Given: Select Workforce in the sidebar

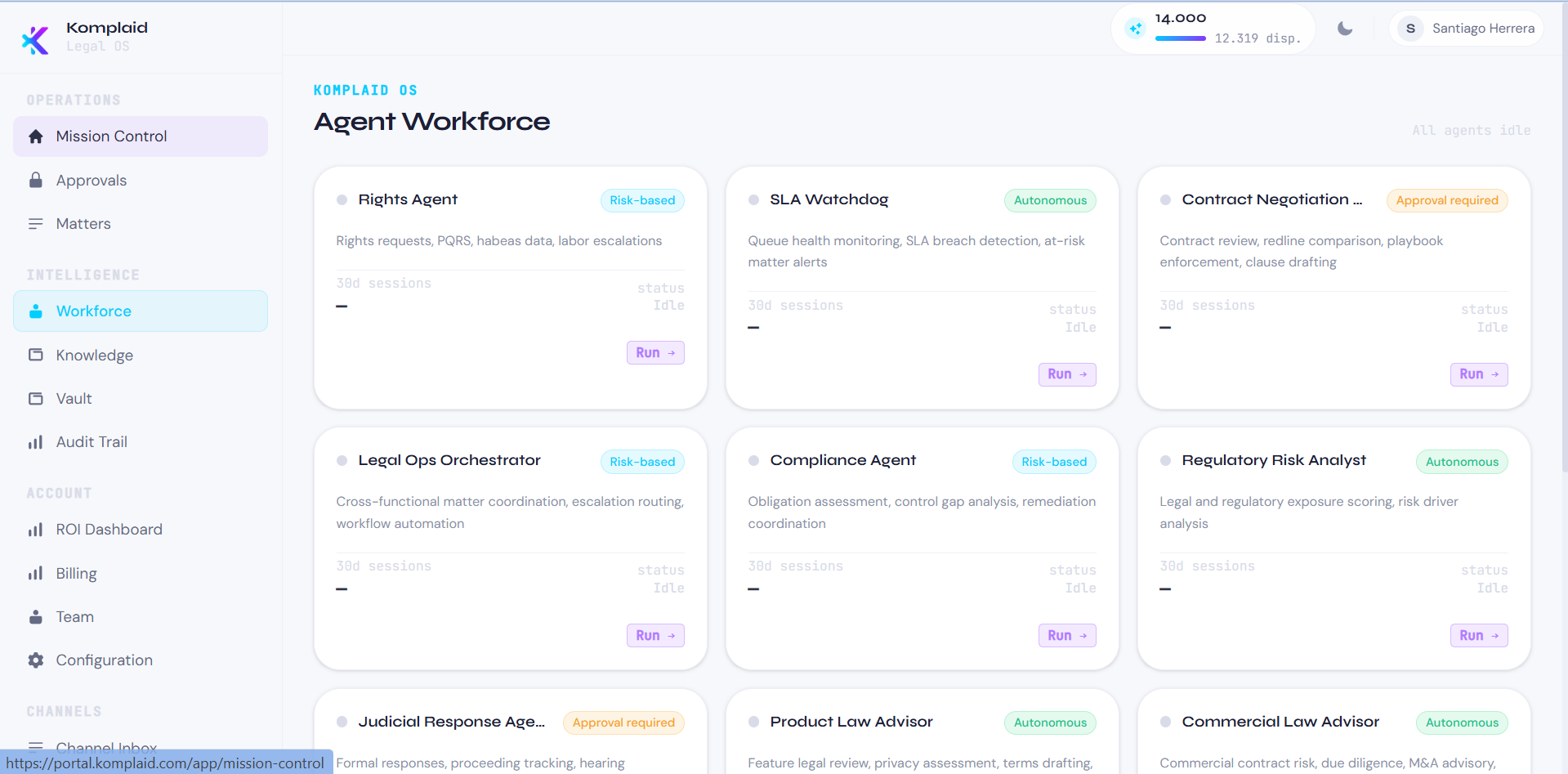Looking at the screenshot, I should point(141,311).
